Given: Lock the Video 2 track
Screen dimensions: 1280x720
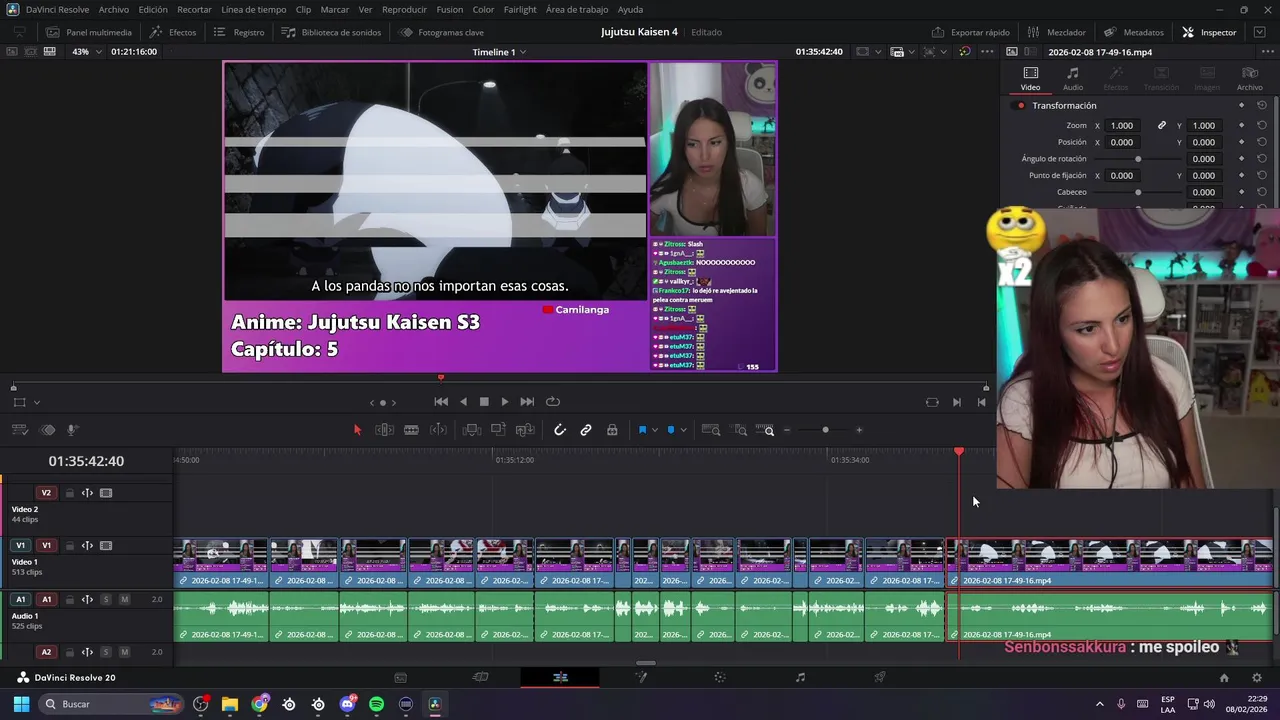Looking at the screenshot, I should pos(70,493).
